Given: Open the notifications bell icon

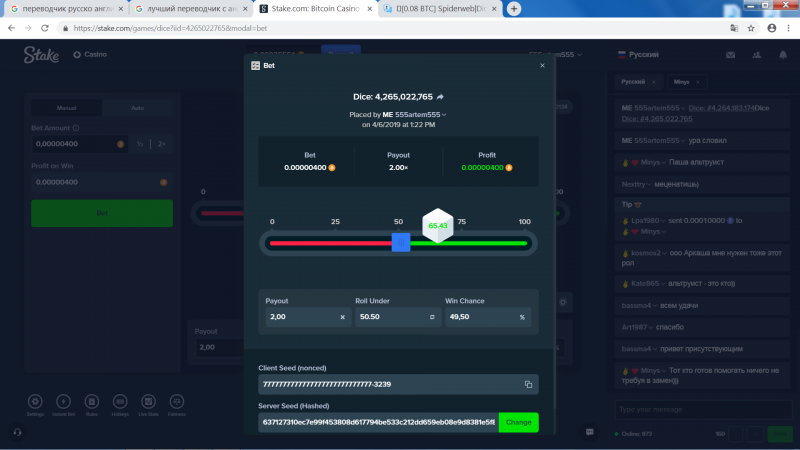Looking at the screenshot, I should pyautogui.click(x=783, y=55).
